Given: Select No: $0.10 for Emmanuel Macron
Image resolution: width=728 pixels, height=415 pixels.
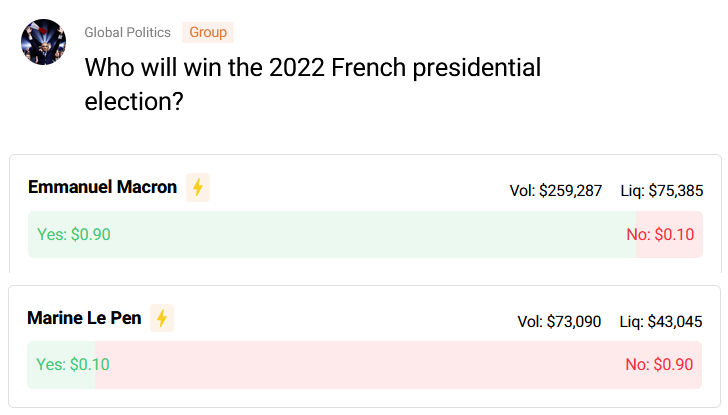Looking at the screenshot, I should (x=660, y=234).
